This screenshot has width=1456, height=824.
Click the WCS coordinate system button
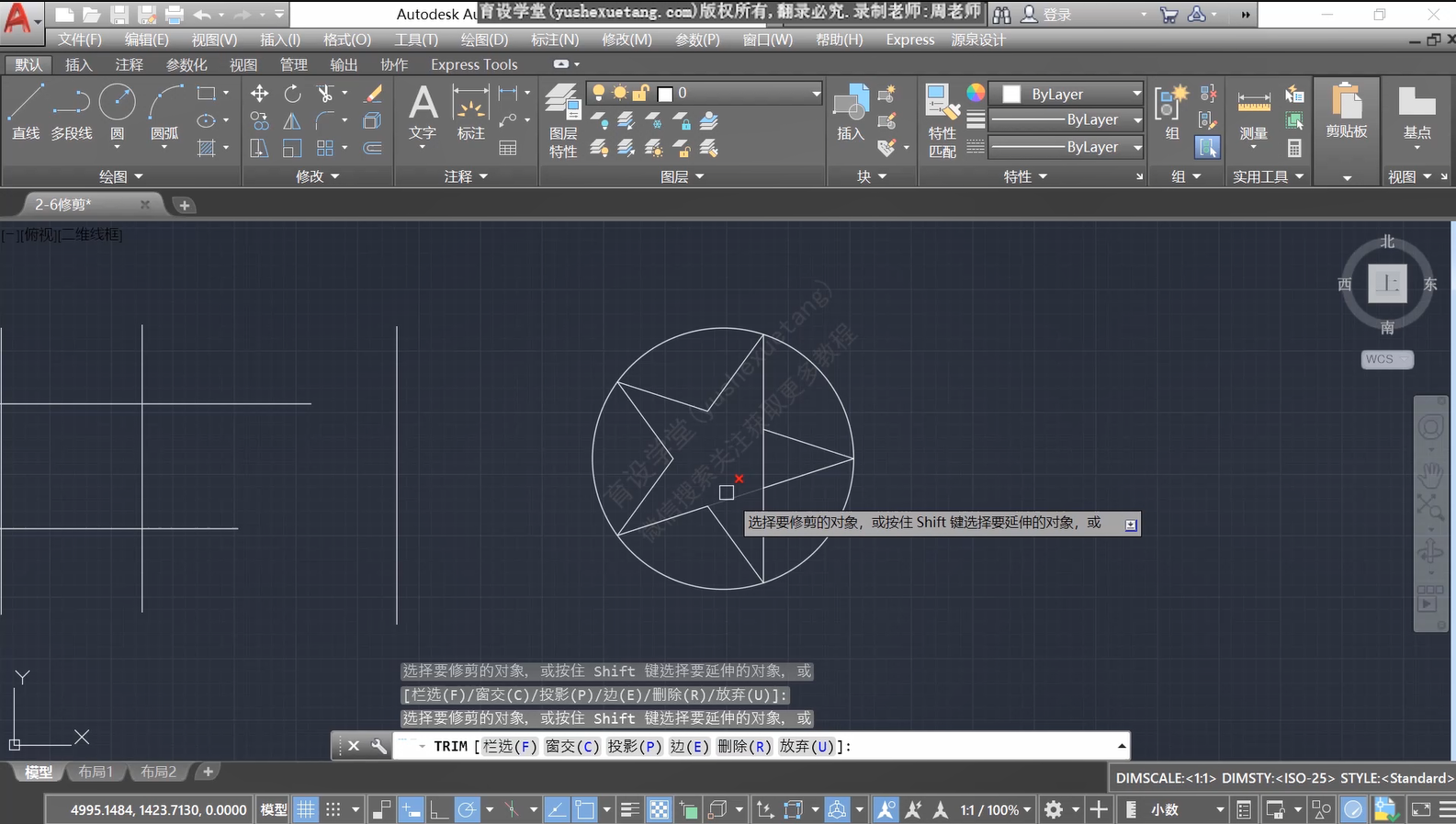[1387, 359]
